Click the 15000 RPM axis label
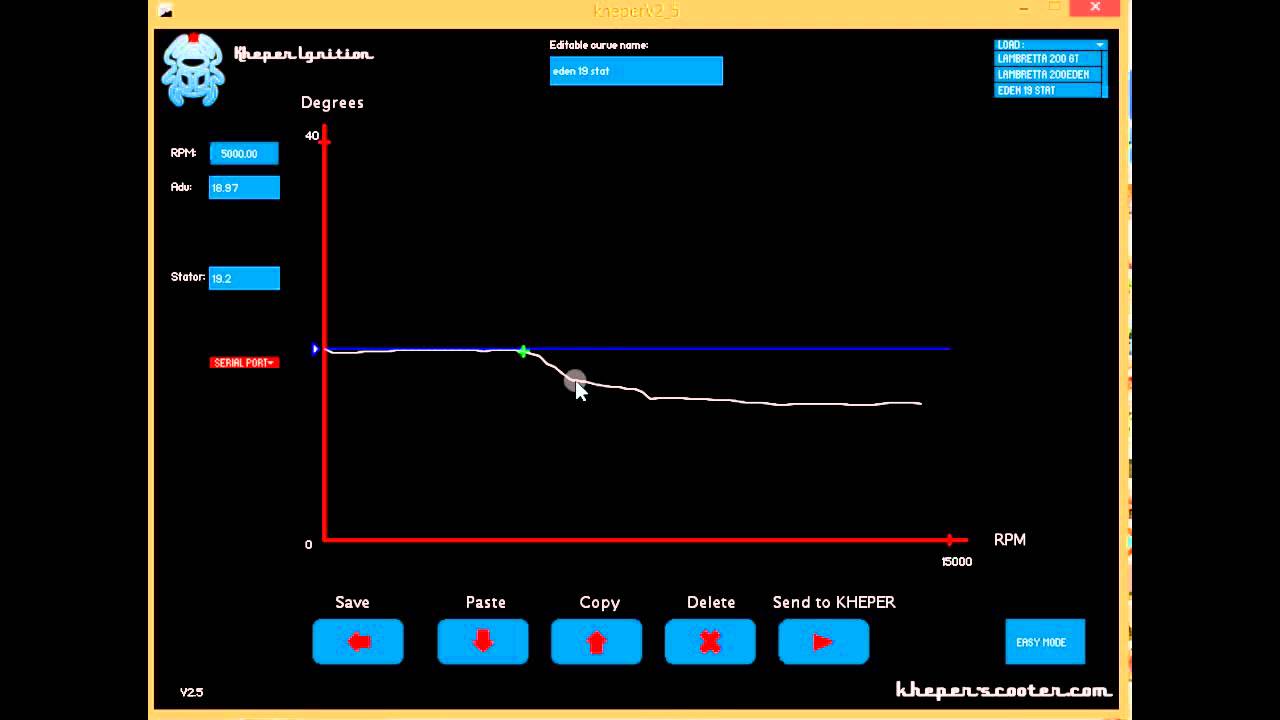 tap(957, 562)
